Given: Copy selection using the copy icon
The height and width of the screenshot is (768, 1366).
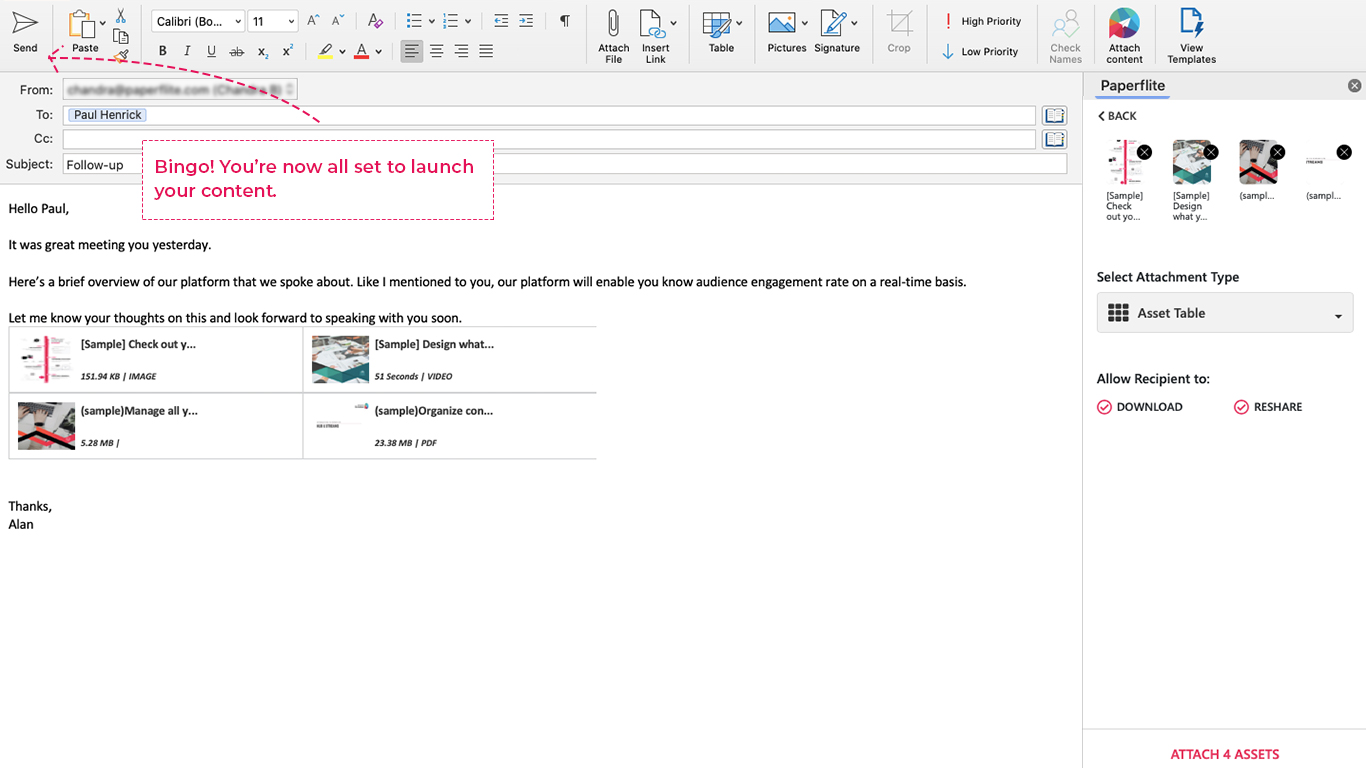Looking at the screenshot, I should [121, 37].
